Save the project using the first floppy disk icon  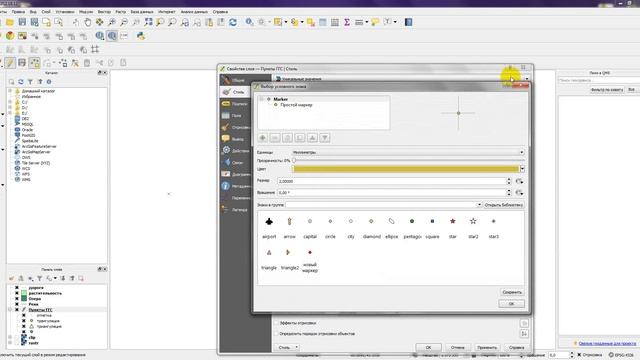[22, 22]
